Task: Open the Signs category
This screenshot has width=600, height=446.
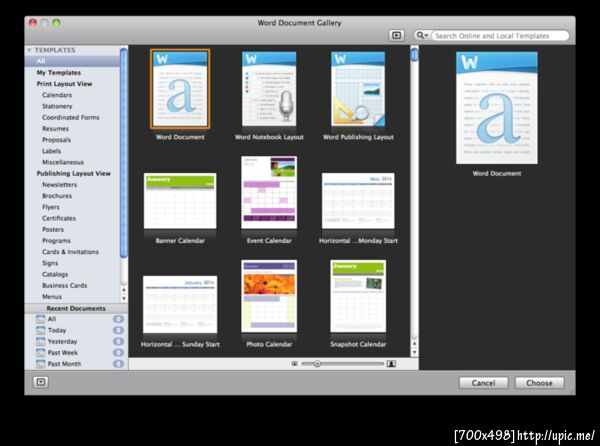Action: [x=50, y=263]
